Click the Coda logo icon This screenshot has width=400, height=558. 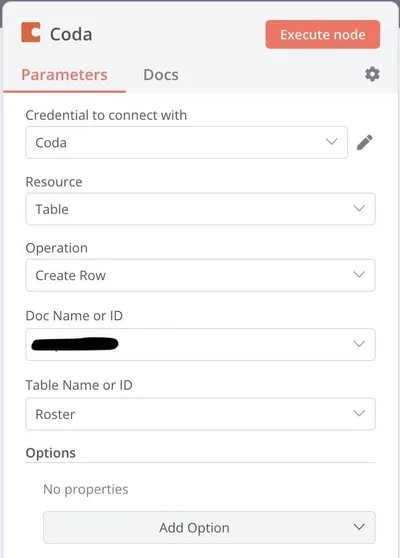point(31,32)
